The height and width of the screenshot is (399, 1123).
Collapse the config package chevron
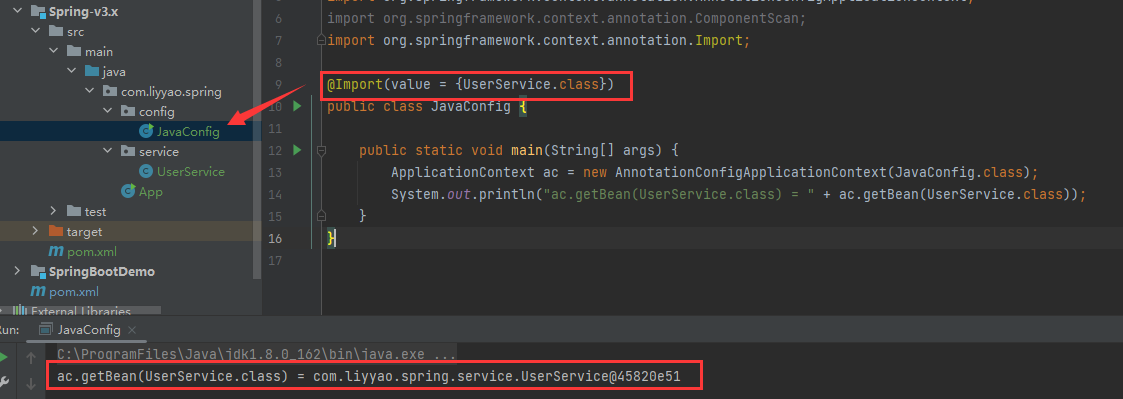(x=107, y=112)
